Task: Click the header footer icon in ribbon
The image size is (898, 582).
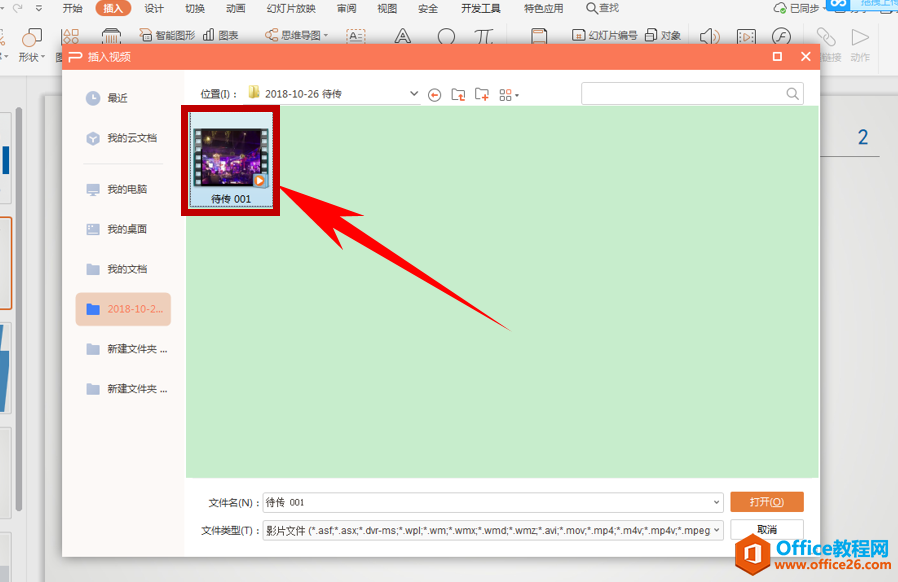Action: (538, 37)
